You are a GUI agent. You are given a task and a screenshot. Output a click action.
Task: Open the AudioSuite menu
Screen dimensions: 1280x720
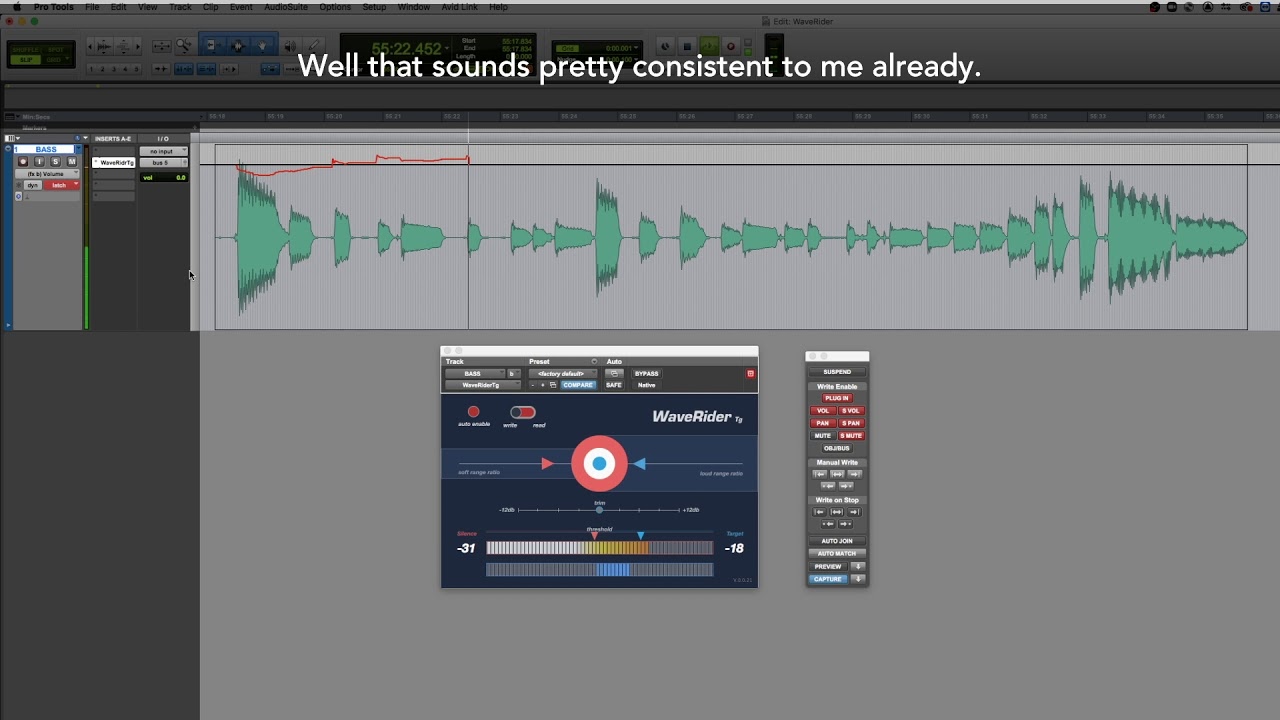point(286,7)
